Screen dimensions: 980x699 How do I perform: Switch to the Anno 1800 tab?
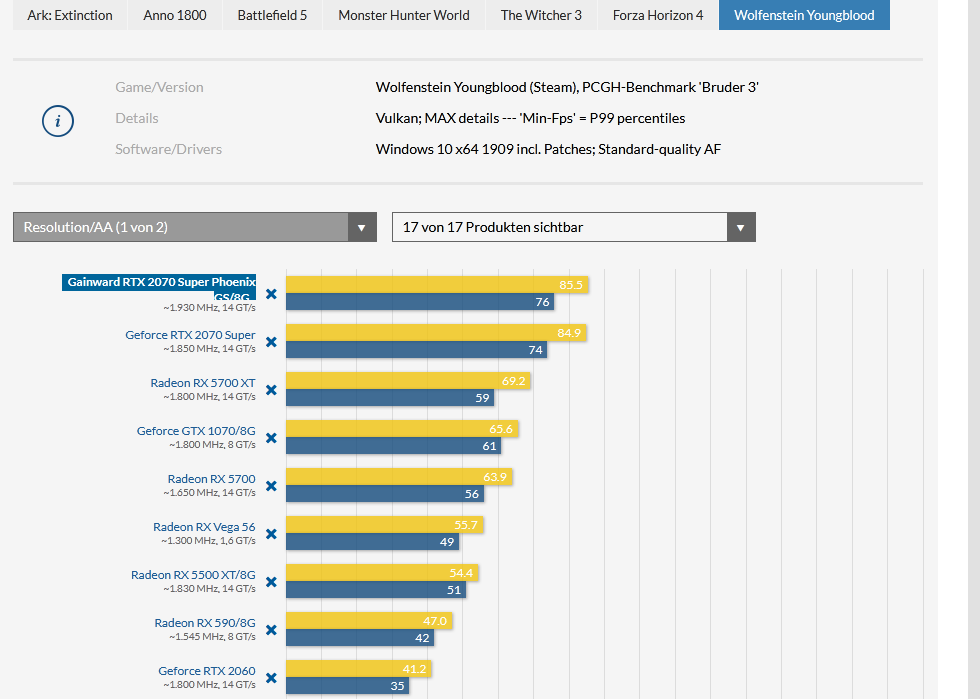[x=175, y=15]
